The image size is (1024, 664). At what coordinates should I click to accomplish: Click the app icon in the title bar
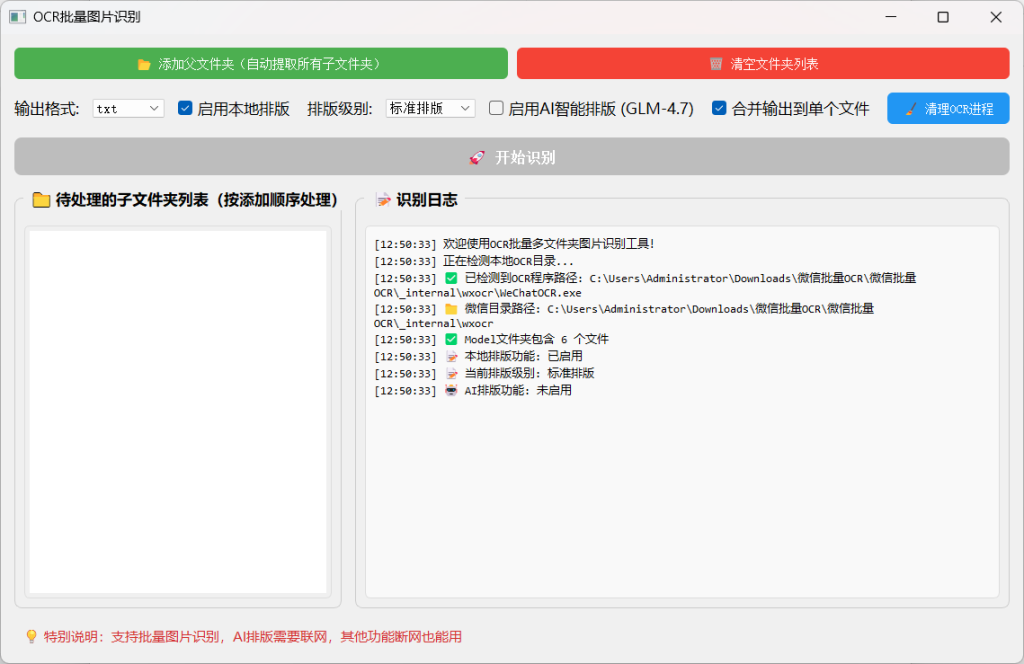click(17, 17)
